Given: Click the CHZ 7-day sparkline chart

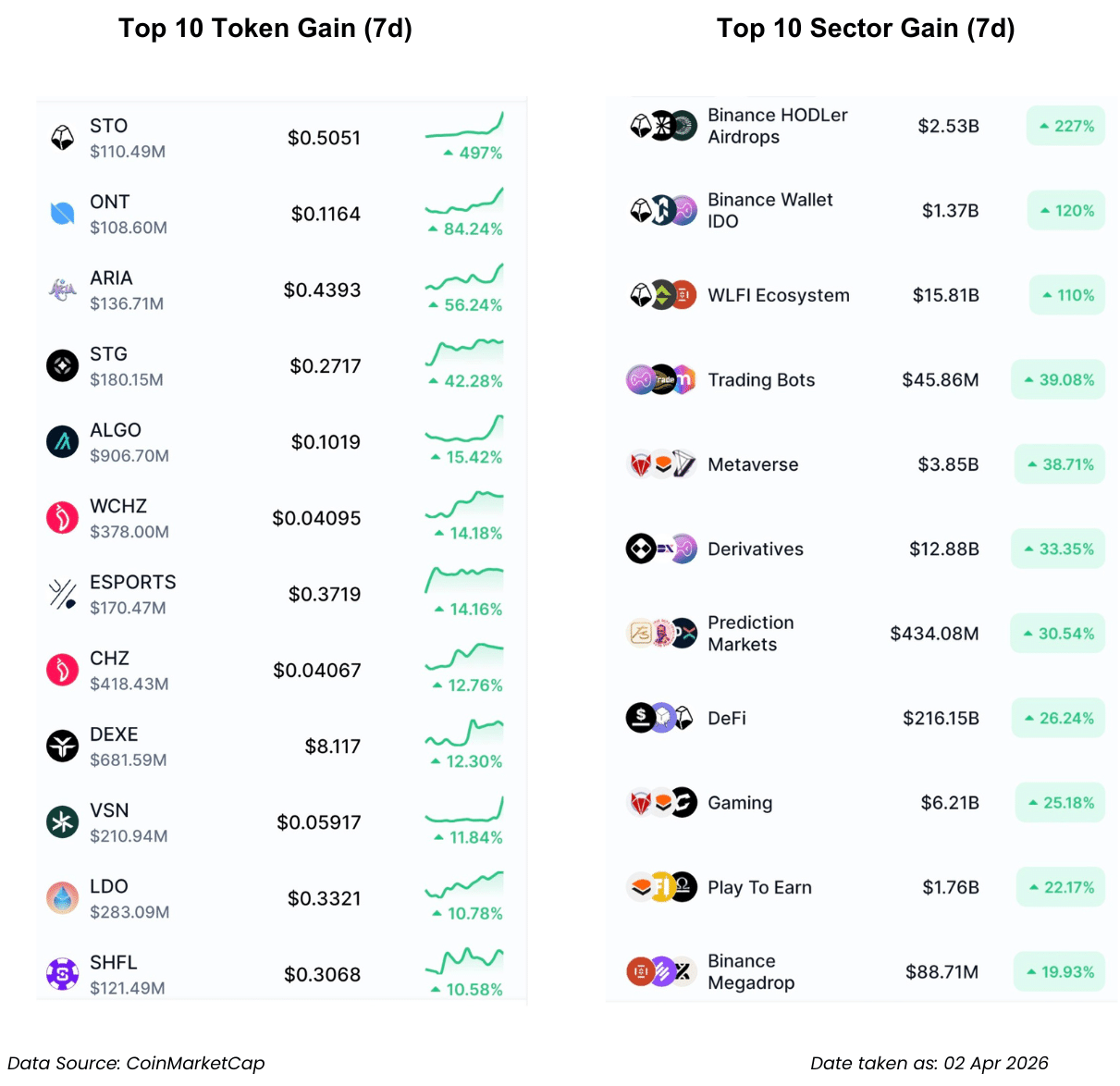Looking at the screenshot, I should coord(464,657).
